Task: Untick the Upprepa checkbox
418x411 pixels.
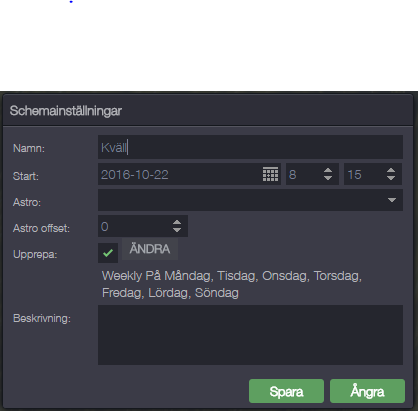Action: click(108, 253)
